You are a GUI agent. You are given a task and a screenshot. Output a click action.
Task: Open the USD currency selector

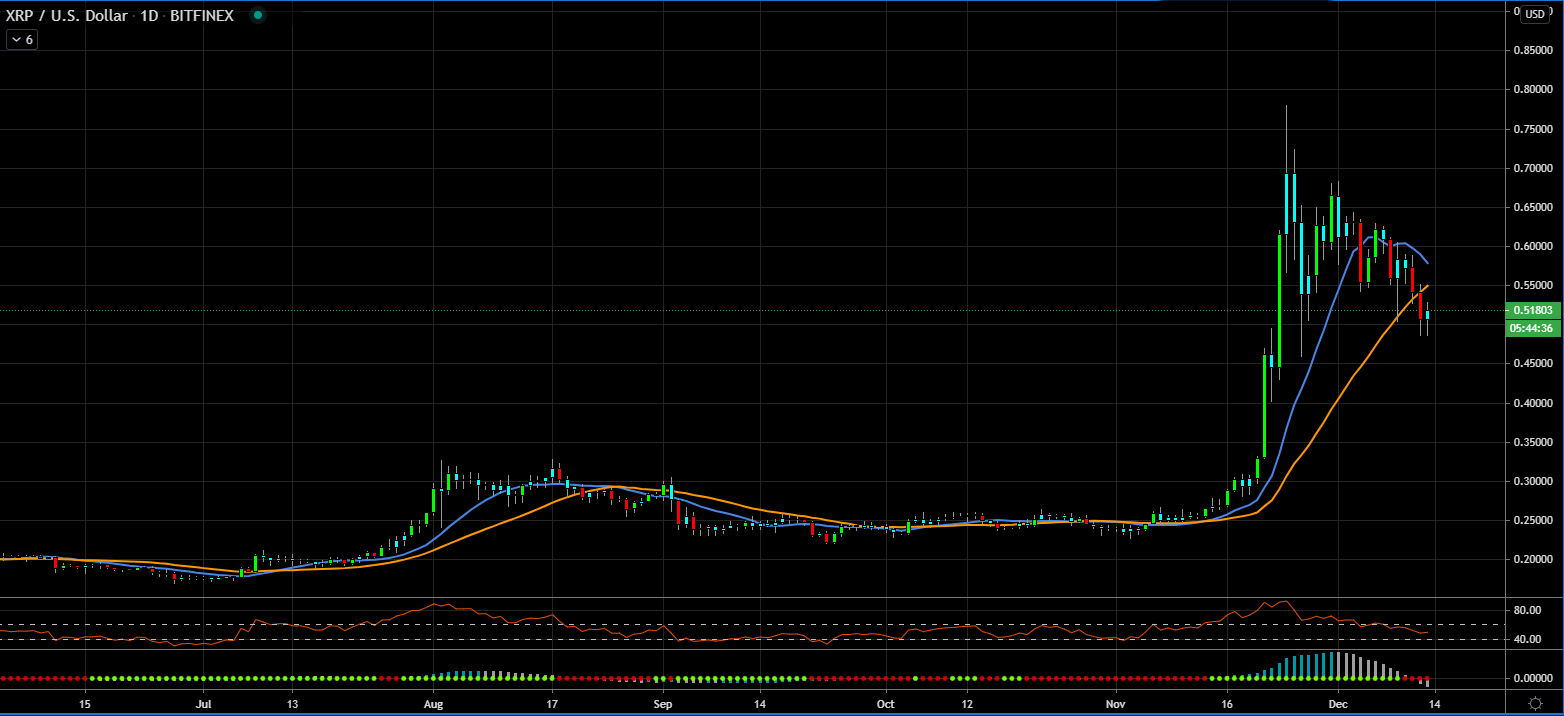pyautogui.click(x=1534, y=14)
